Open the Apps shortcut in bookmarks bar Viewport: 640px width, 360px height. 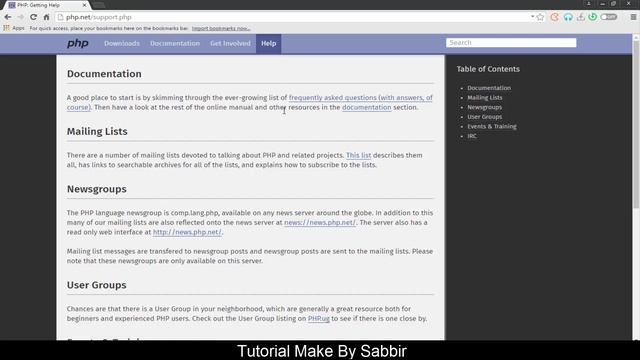[14, 28]
